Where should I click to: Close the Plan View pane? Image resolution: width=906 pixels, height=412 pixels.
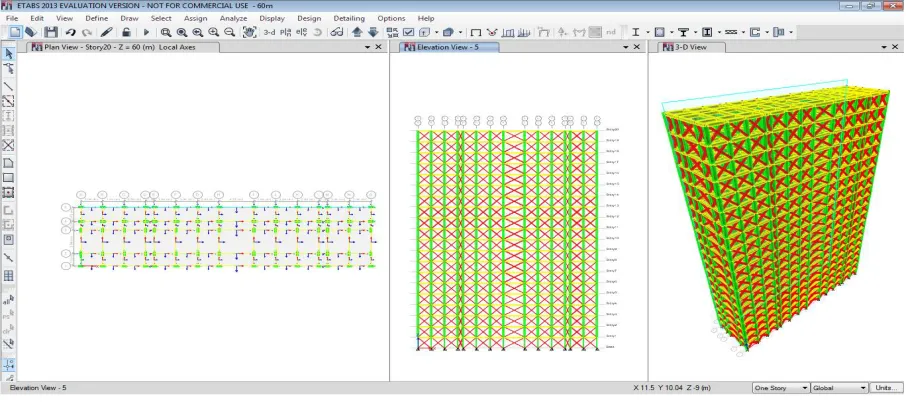pyautogui.click(x=378, y=47)
